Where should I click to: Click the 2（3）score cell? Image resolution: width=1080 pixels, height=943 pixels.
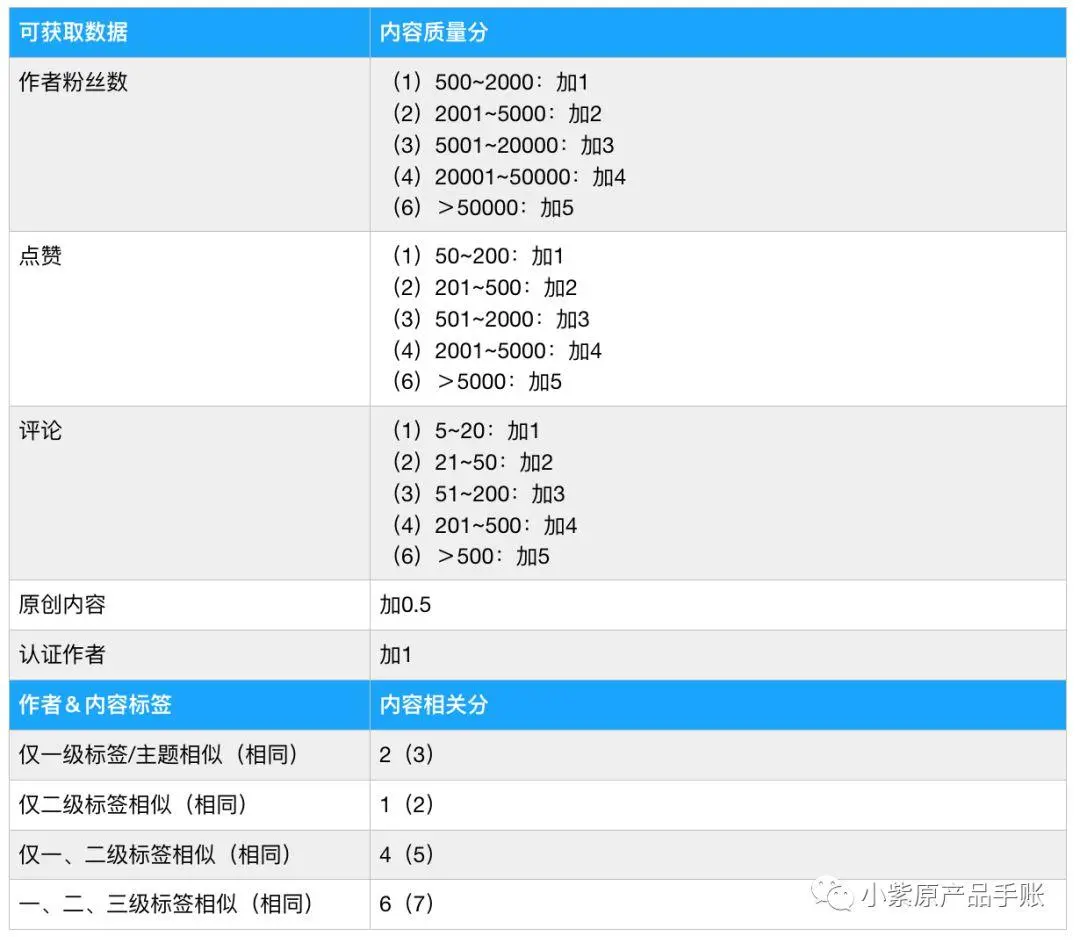[405, 755]
